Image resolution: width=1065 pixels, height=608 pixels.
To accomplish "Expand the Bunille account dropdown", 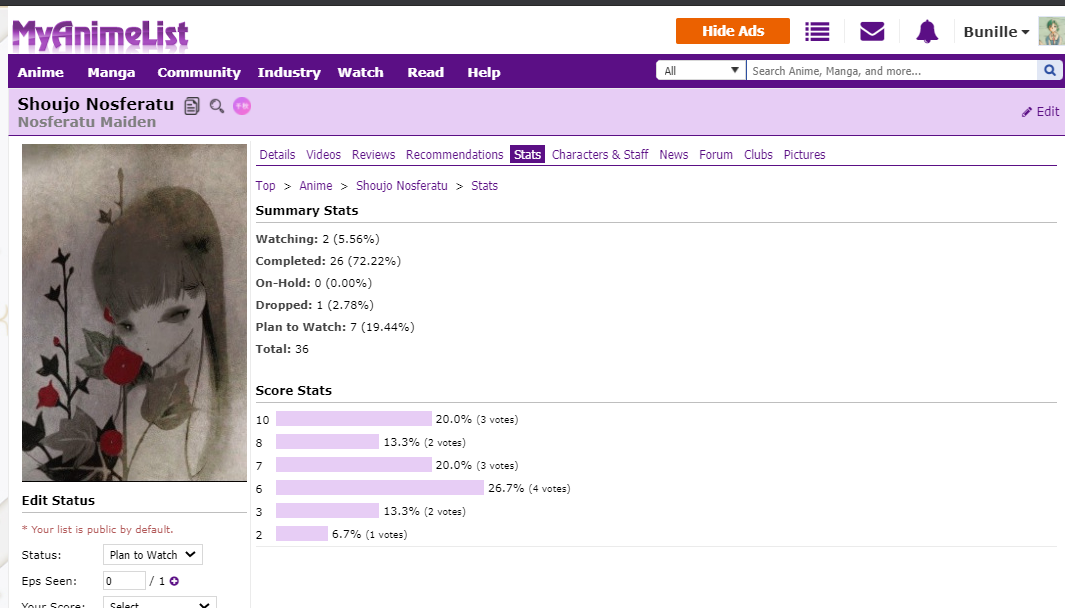I will pyautogui.click(x=996, y=32).
